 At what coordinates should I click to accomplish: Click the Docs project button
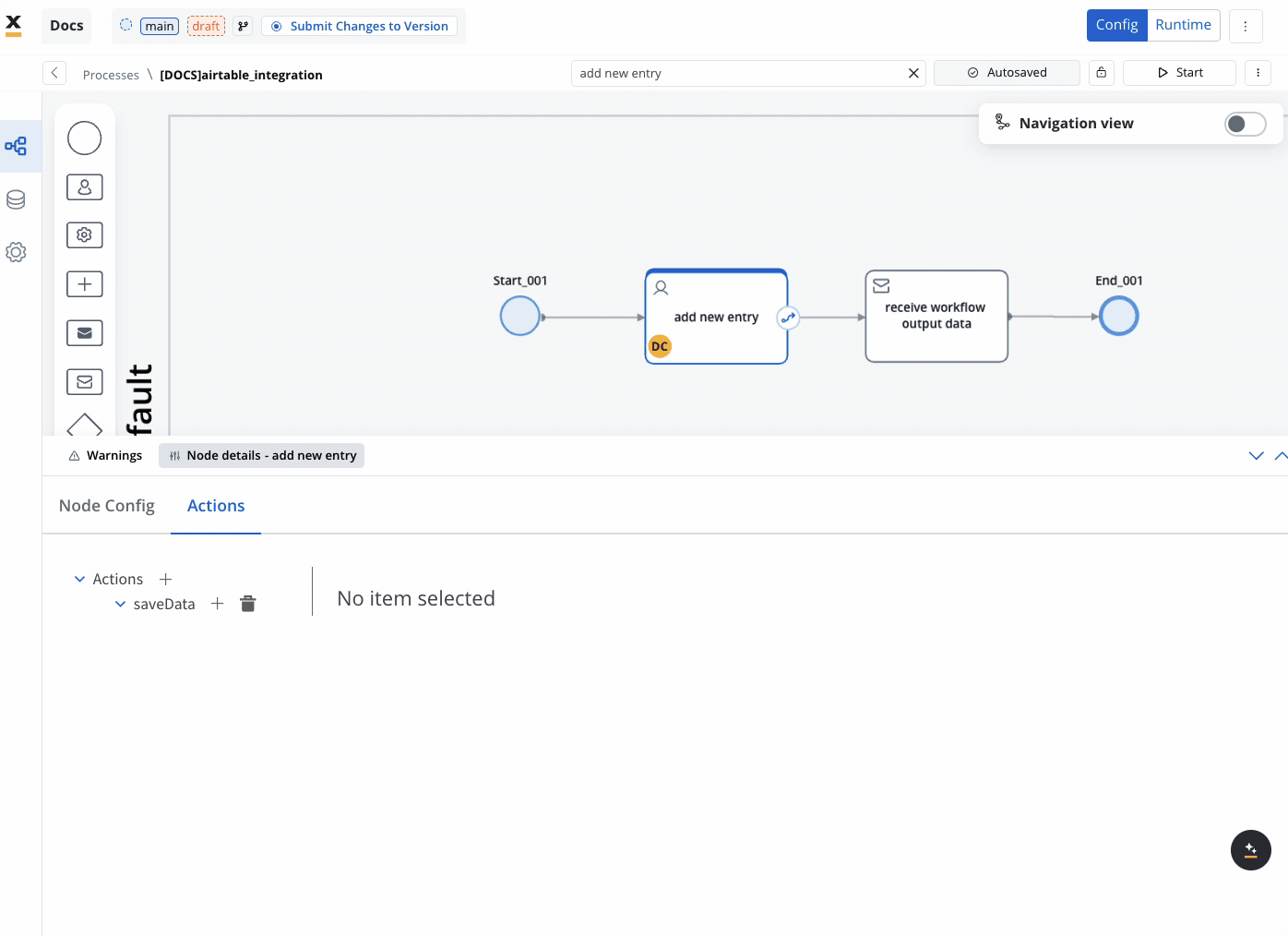[x=66, y=26]
